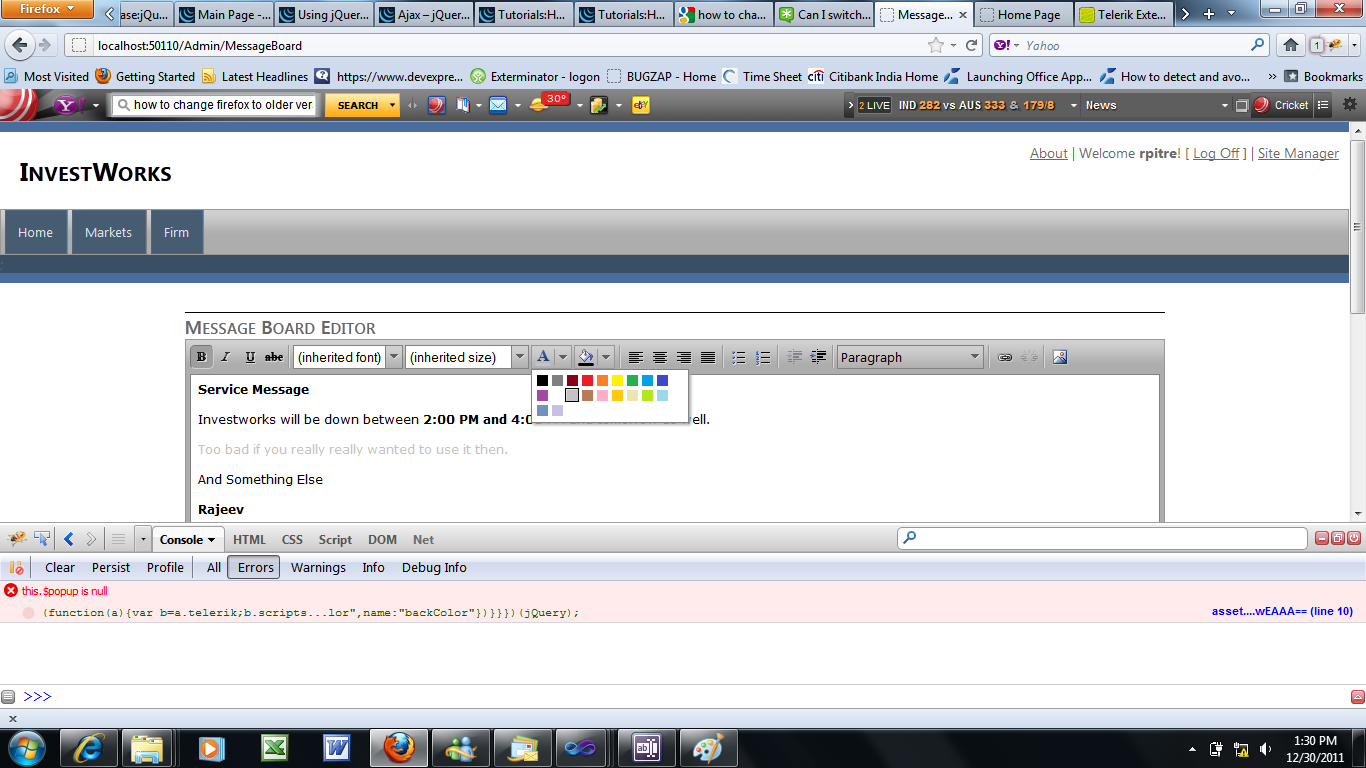
Task: Pick the red swatch in the color palette
Action: 588,380
